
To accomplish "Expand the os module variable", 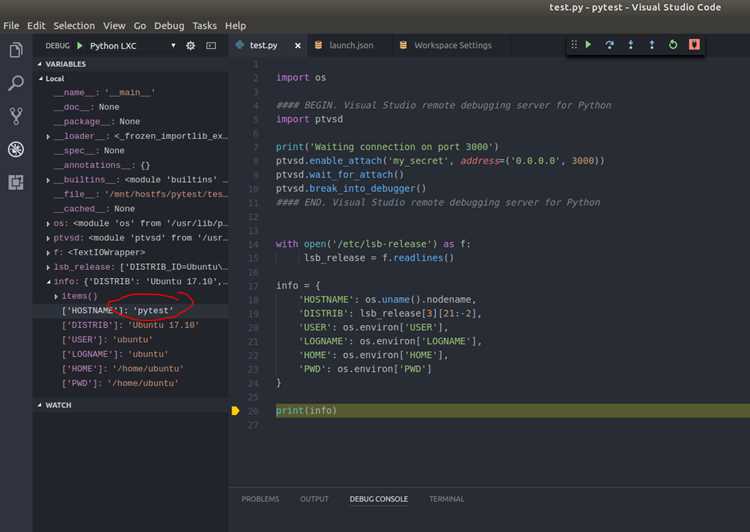I will pyautogui.click(x=48, y=224).
